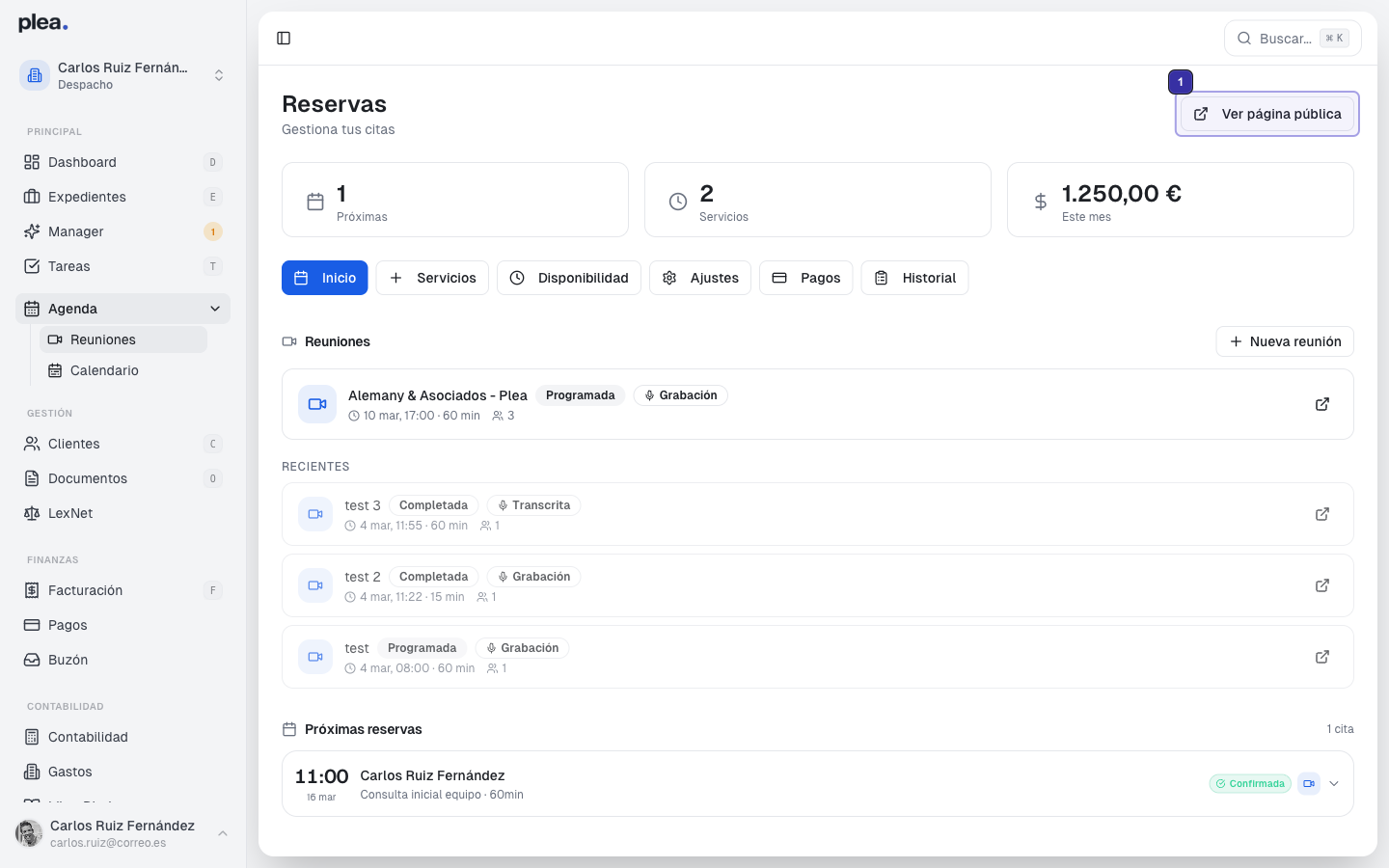Create a Nueva reunión
Screen dimensions: 1389x868
coord(1285,341)
